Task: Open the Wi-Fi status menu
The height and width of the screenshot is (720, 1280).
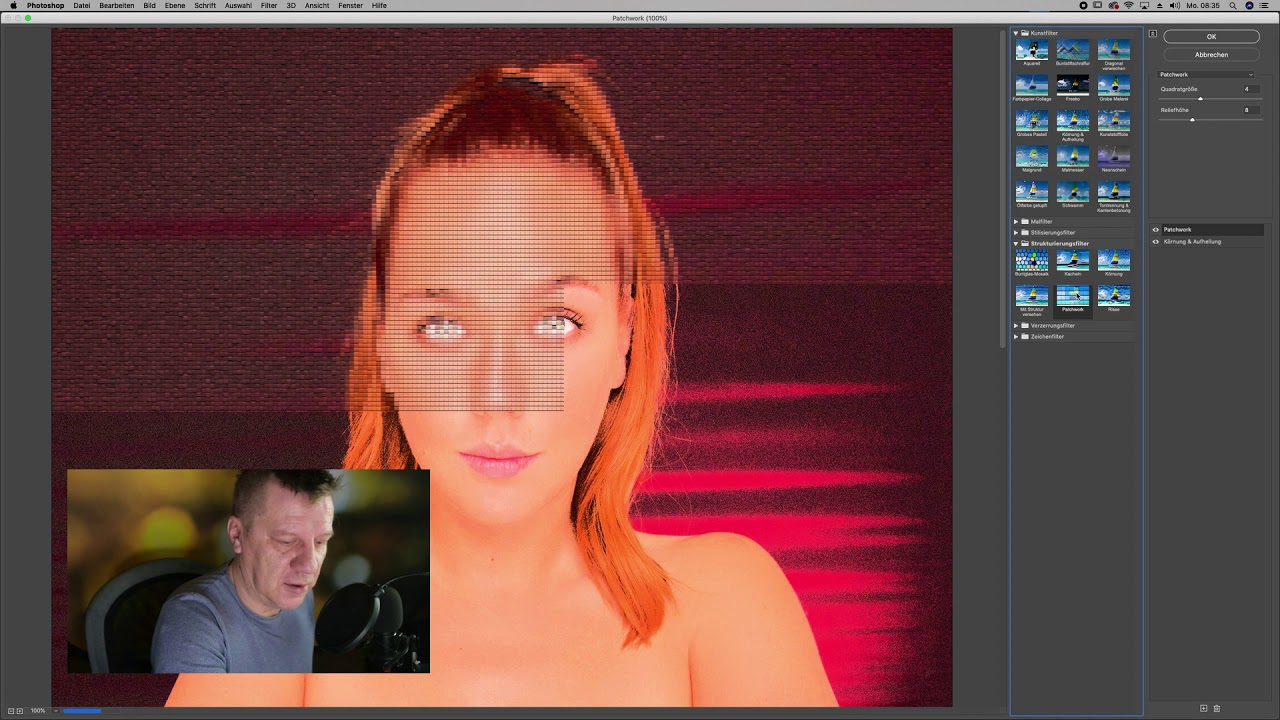Action: [x=1129, y=6]
